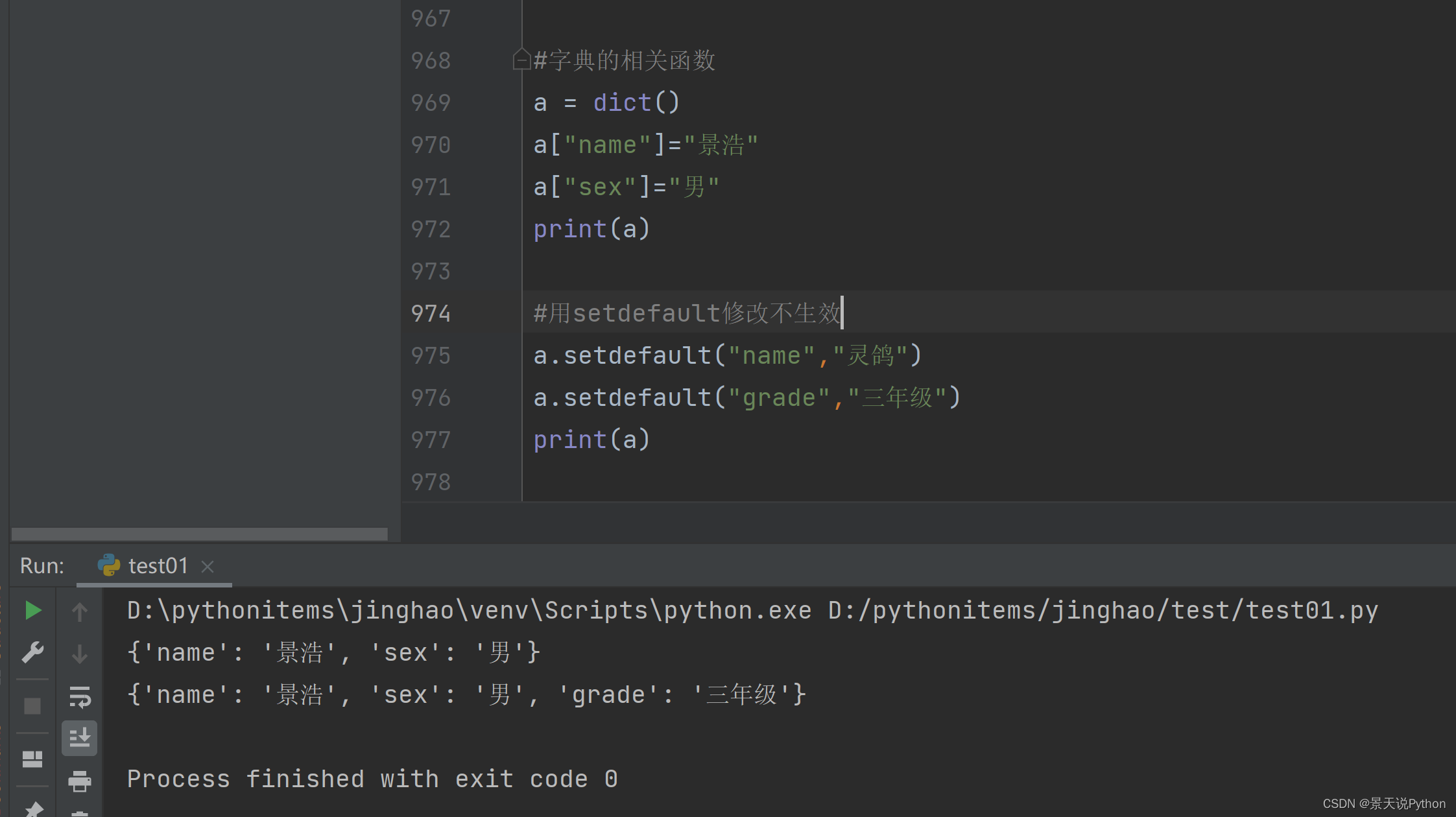
Task: Click the horizontal scrollbar of the left panel
Action: pos(200,534)
